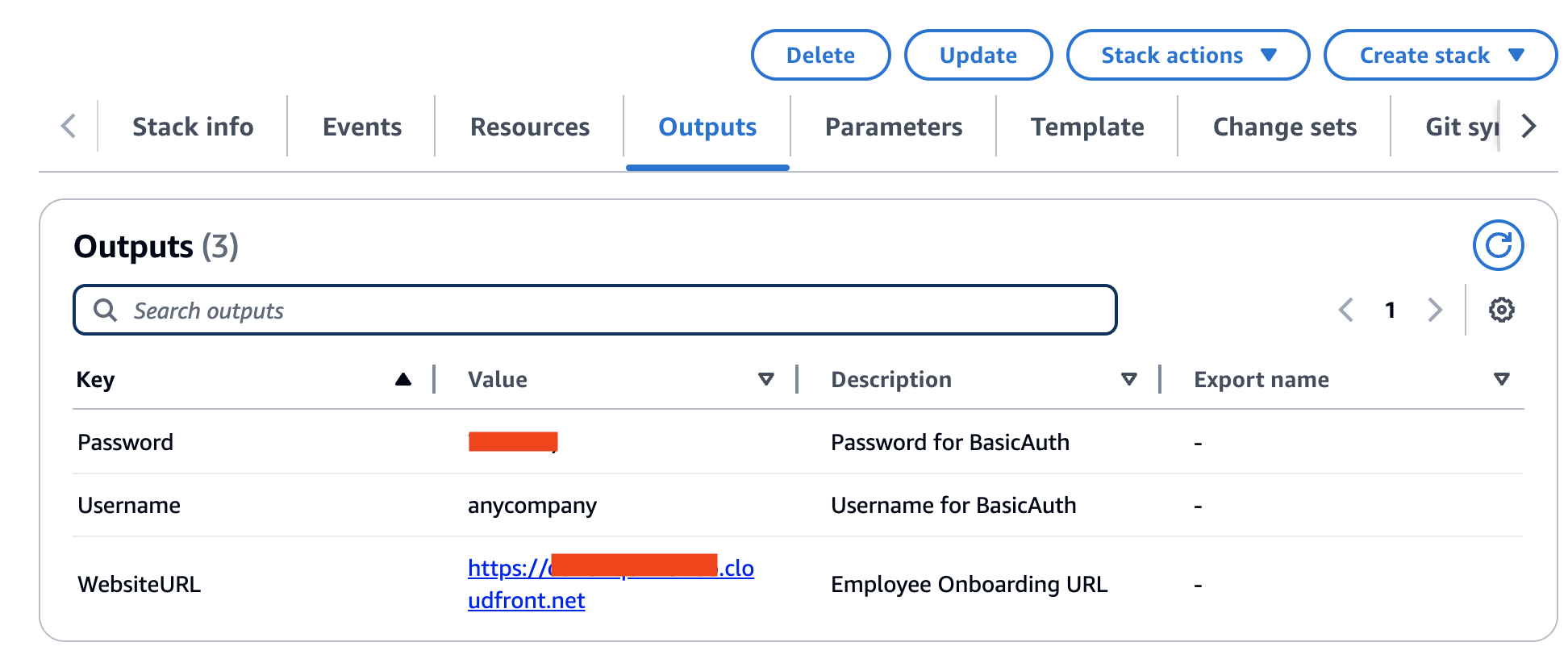Refresh the Outputs list
This screenshot has width=1568, height=663.
[1498, 245]
